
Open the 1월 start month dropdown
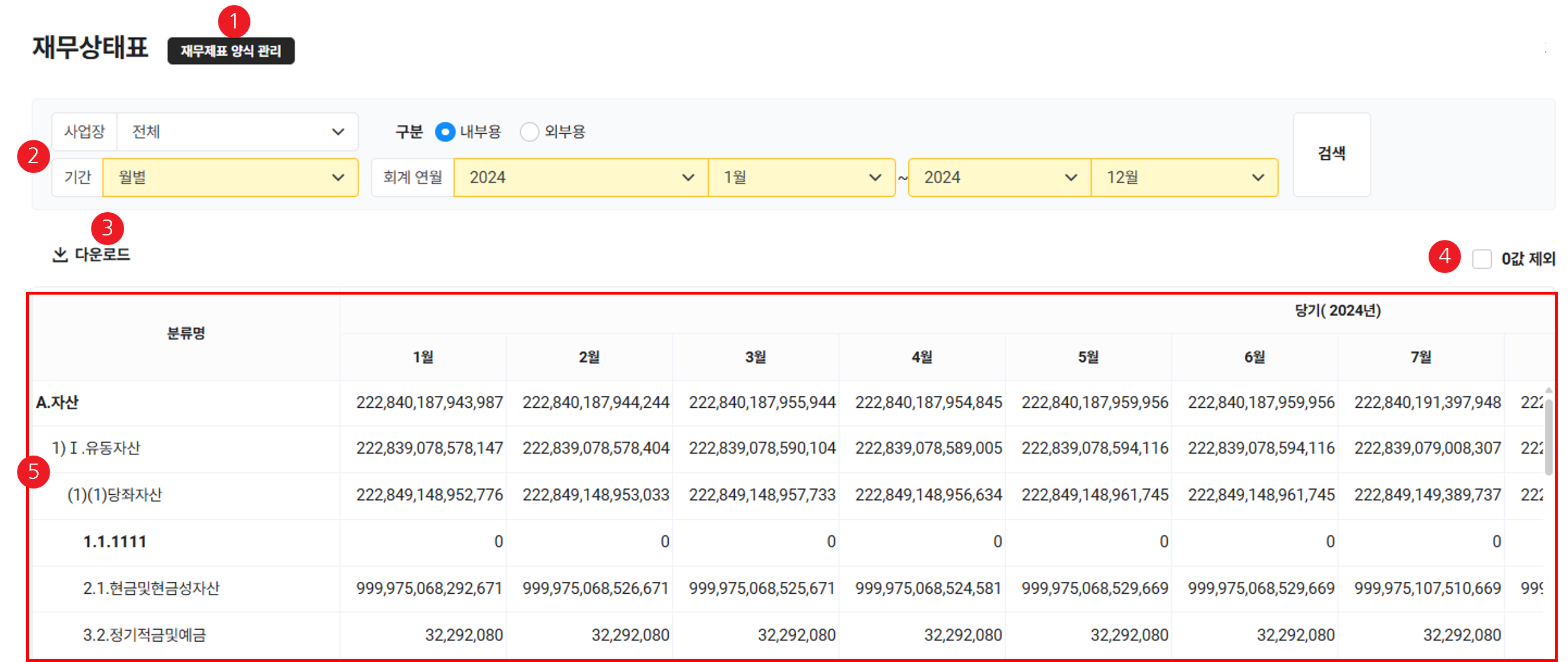[x=801, y=177]
